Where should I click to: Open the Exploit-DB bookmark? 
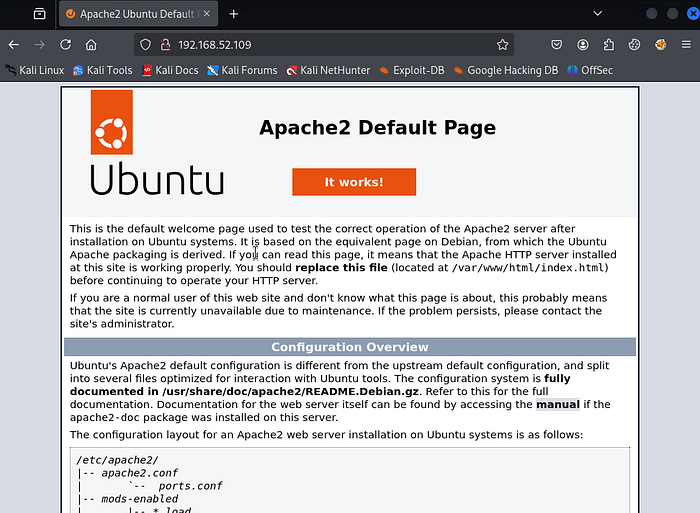(x=412, y=71)
